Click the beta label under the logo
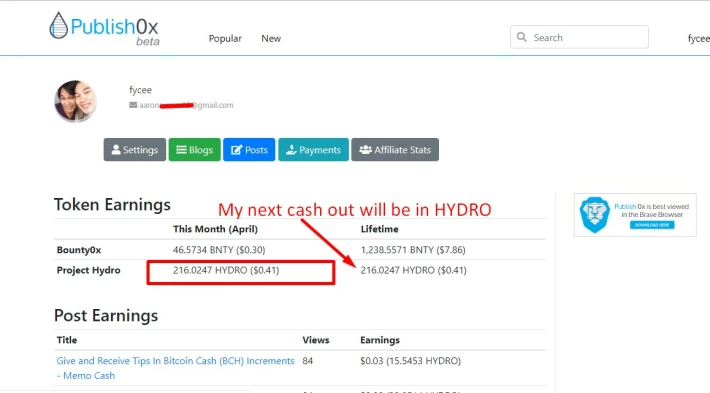The image size is (710, 393). [148, 42]
